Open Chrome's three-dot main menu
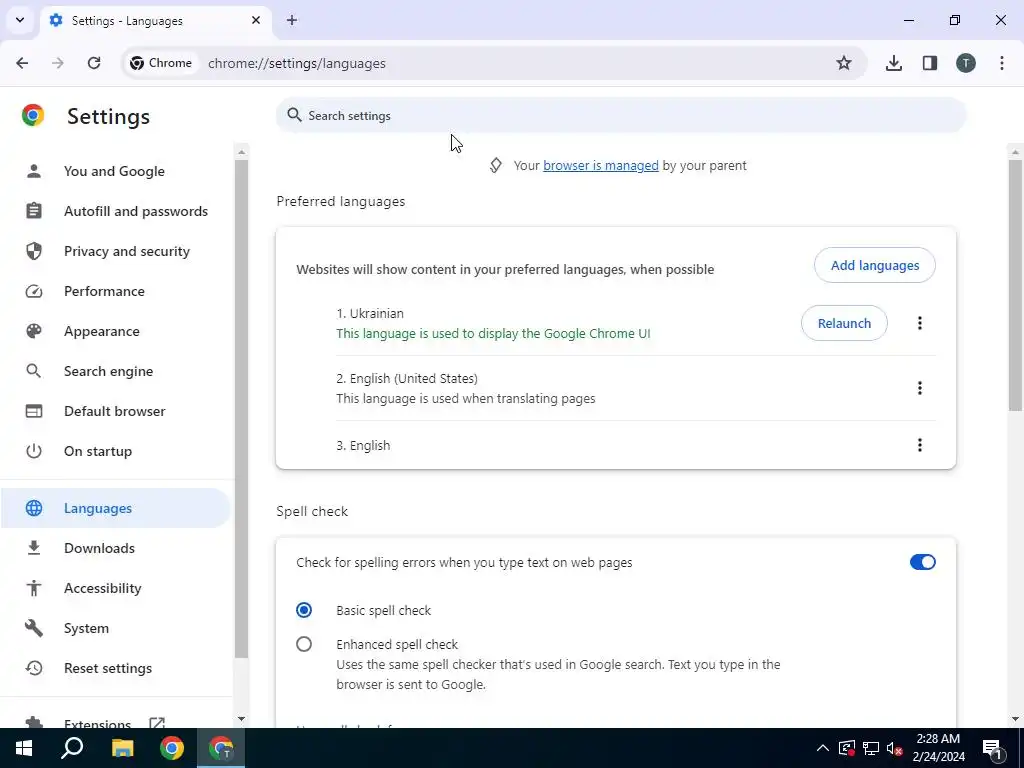 coord(1002,63)
